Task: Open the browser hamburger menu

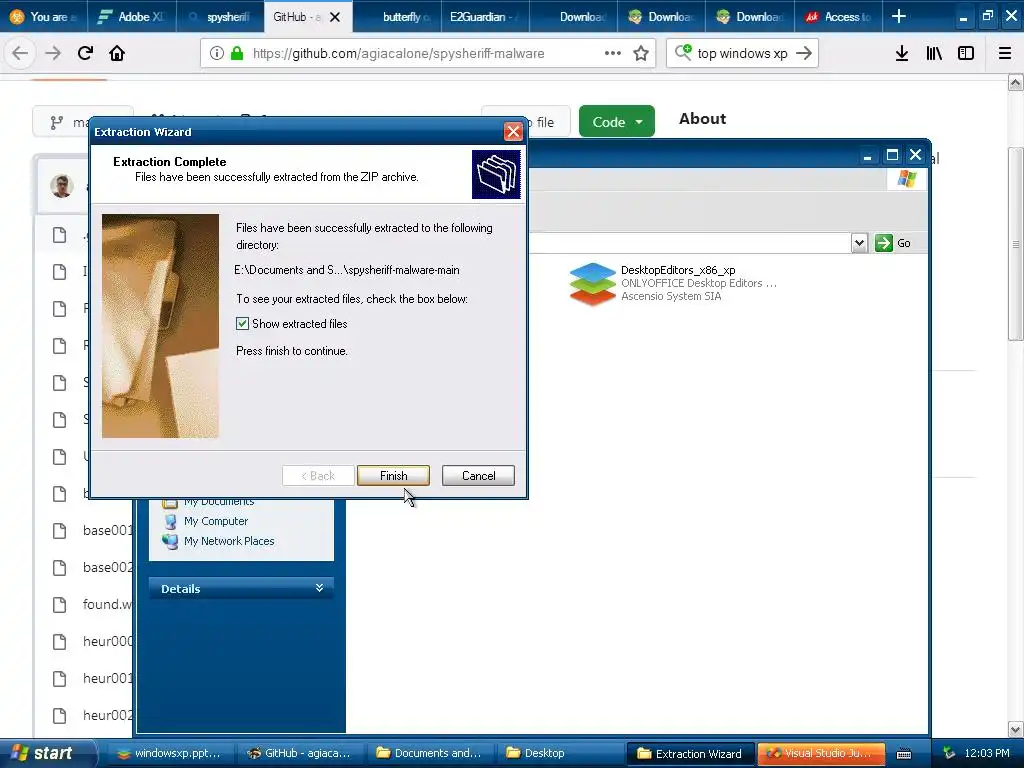Action: tap(1005, 53)
